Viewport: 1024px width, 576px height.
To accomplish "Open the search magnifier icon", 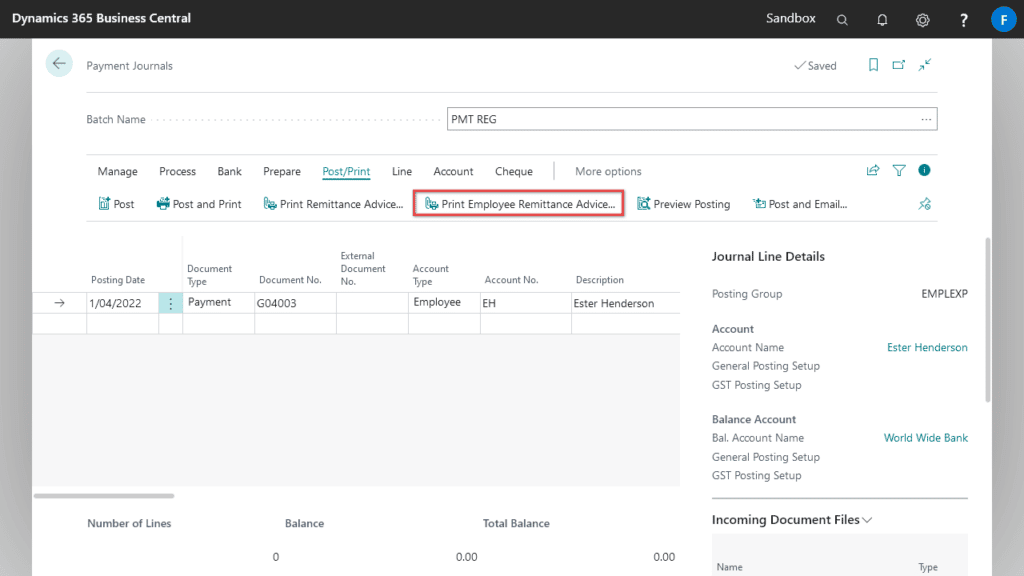I will (842, 19).
